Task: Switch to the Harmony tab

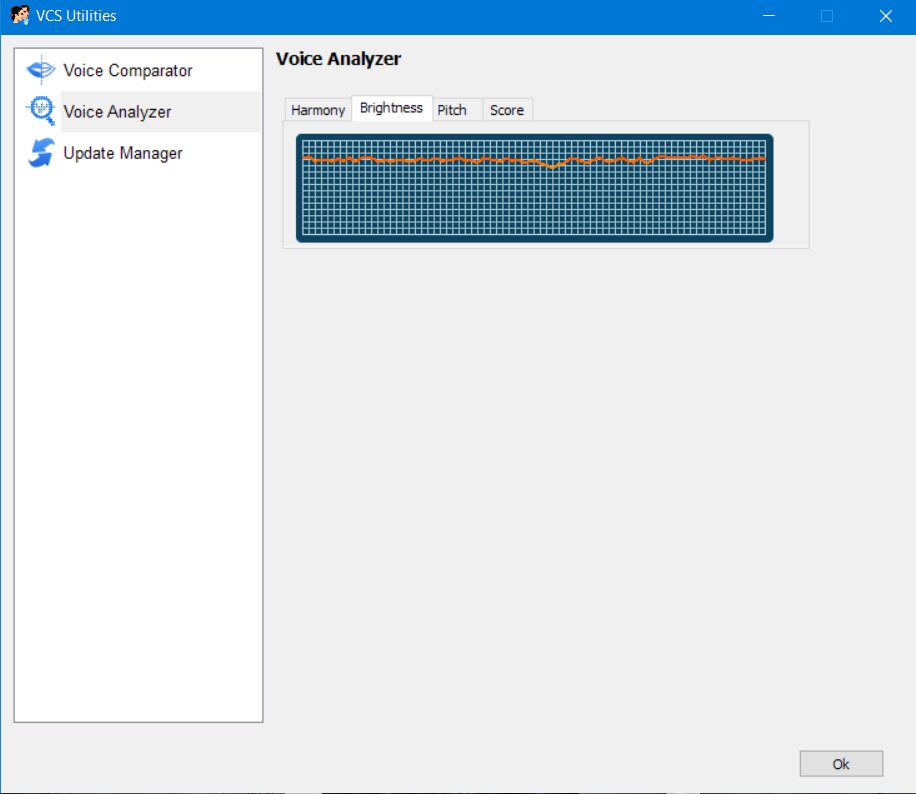Action: point(318,110)
